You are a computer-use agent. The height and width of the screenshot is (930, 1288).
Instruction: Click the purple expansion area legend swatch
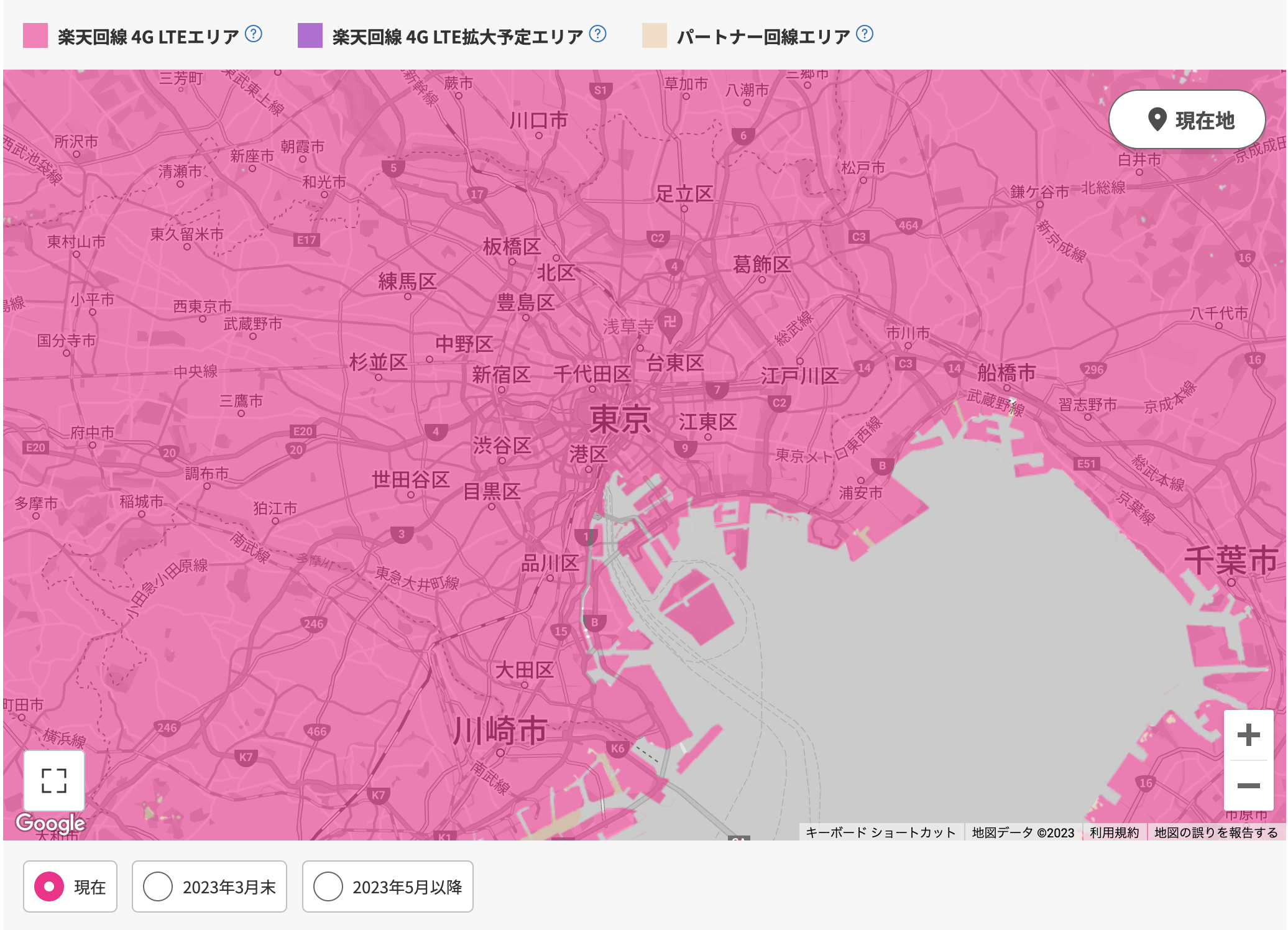310,35
